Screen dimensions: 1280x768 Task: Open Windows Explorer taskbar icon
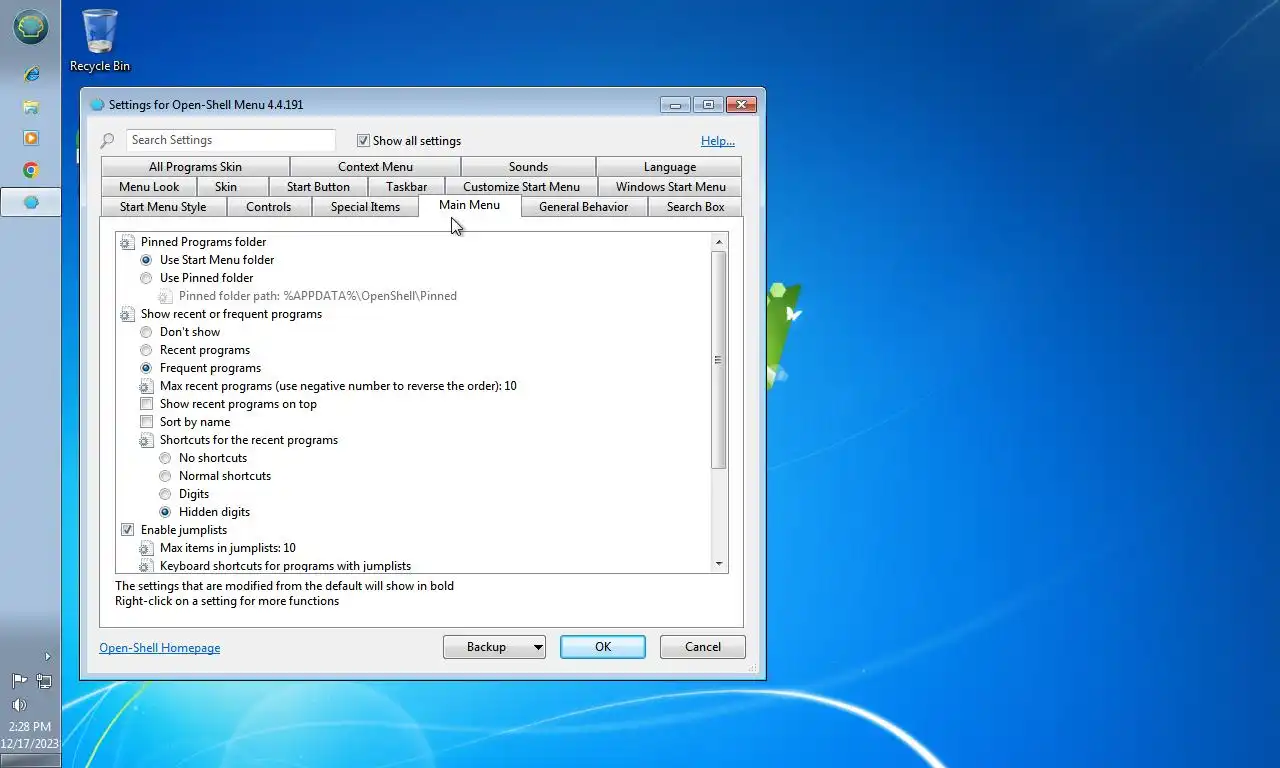tap(31, 106)
